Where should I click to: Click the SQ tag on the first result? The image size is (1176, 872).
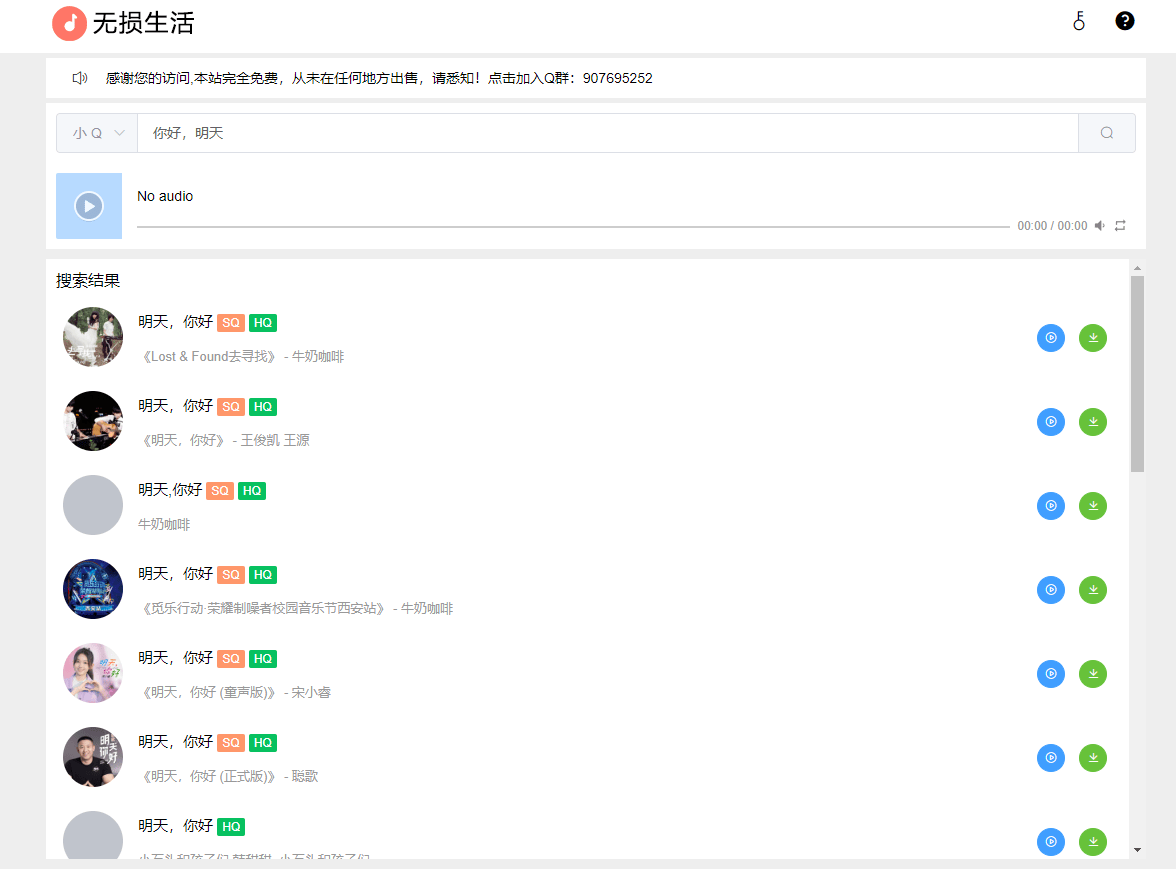(x=230, y=322)
